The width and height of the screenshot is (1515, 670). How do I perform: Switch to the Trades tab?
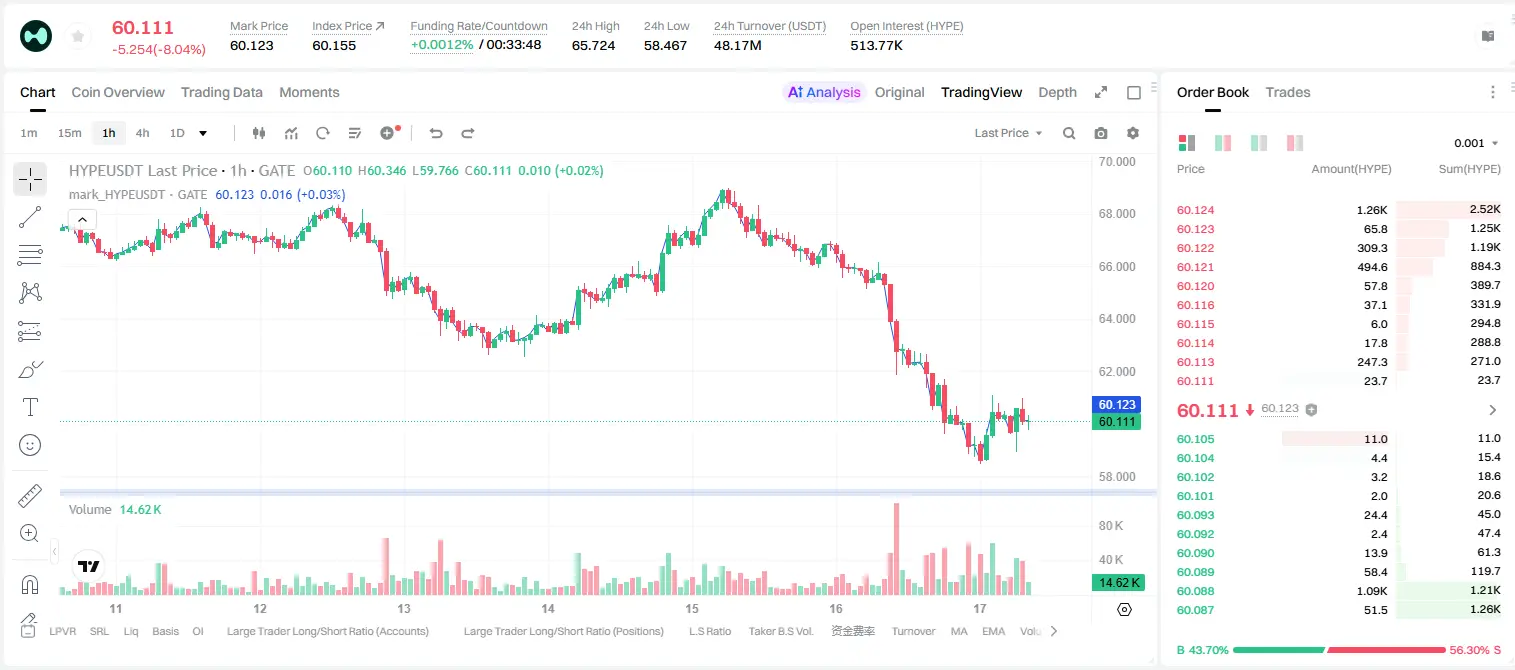pyautogui.click(x=1287, y=92)
